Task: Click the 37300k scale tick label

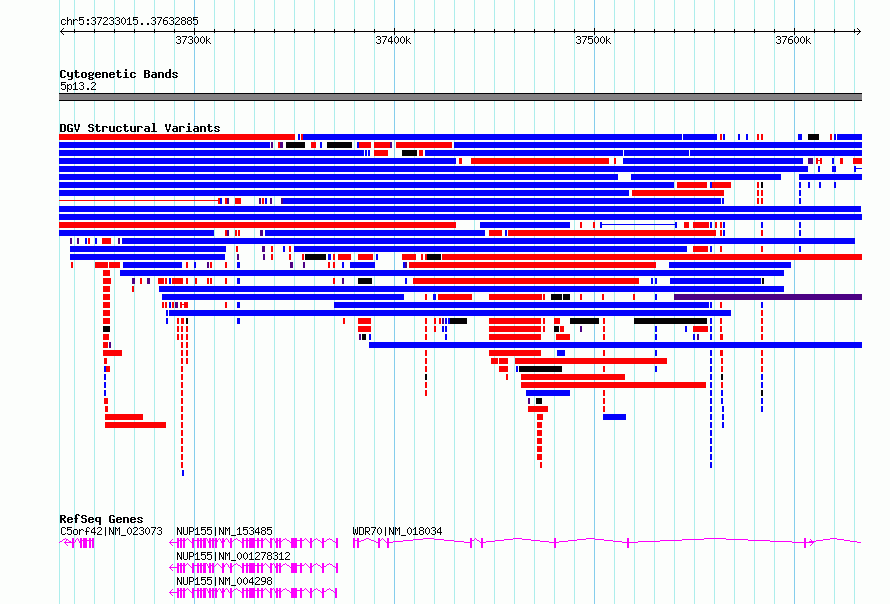Action: click(x=193, y=40)
